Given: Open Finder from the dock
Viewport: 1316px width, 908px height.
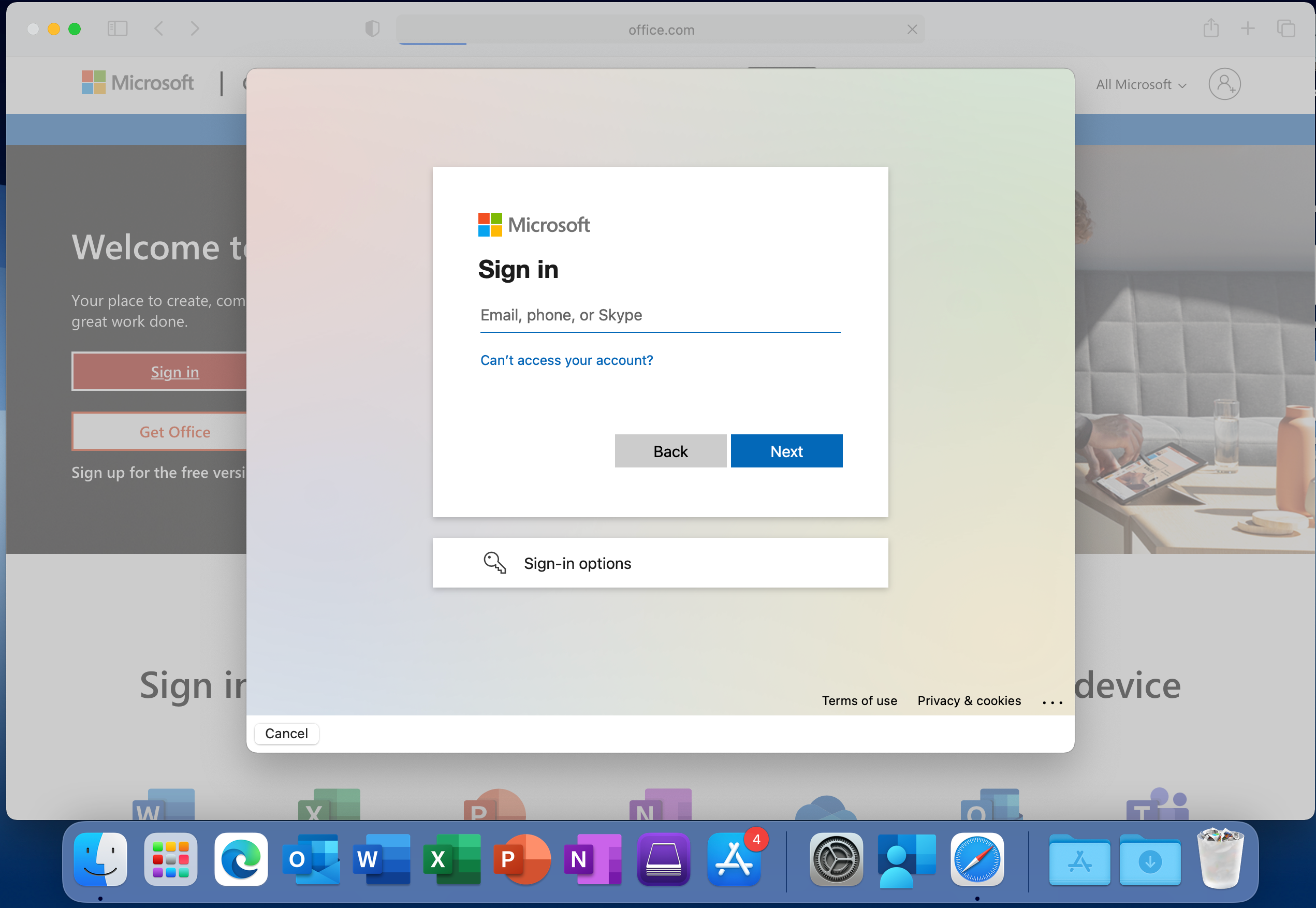Looking at the screenshot, I should point(100,859).
